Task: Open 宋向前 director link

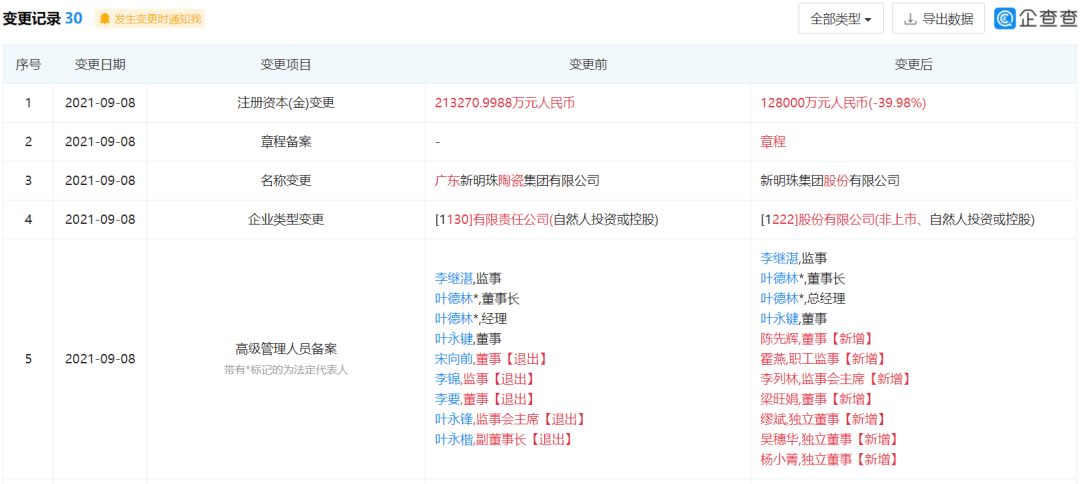Action: pyautogui.click(x=453, y=359)
